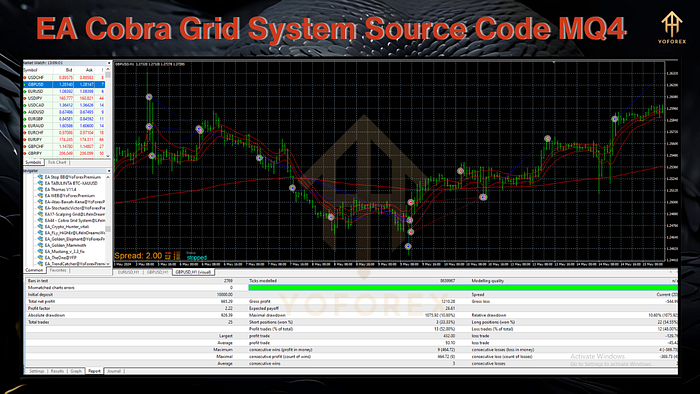Open the tester Graph tab
This screenshot has width=700, height=394.
click(76, 371)
